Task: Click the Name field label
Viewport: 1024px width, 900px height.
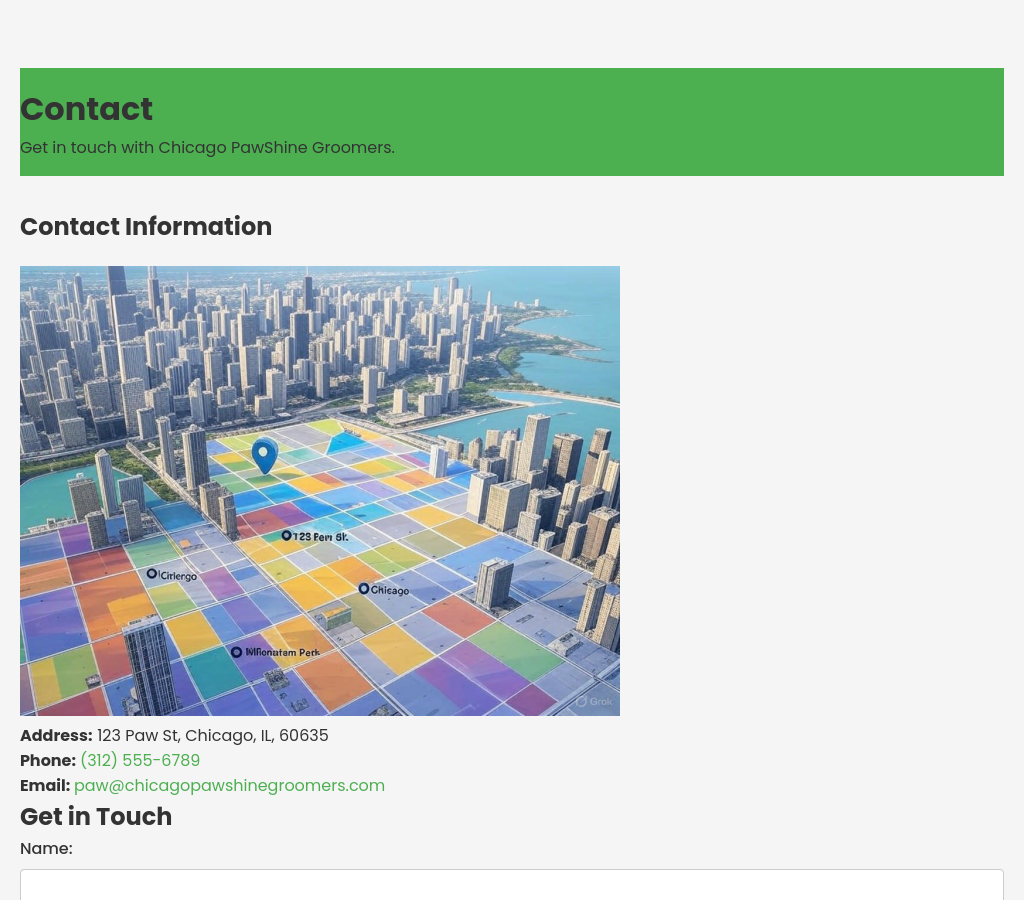Action: 46,848
